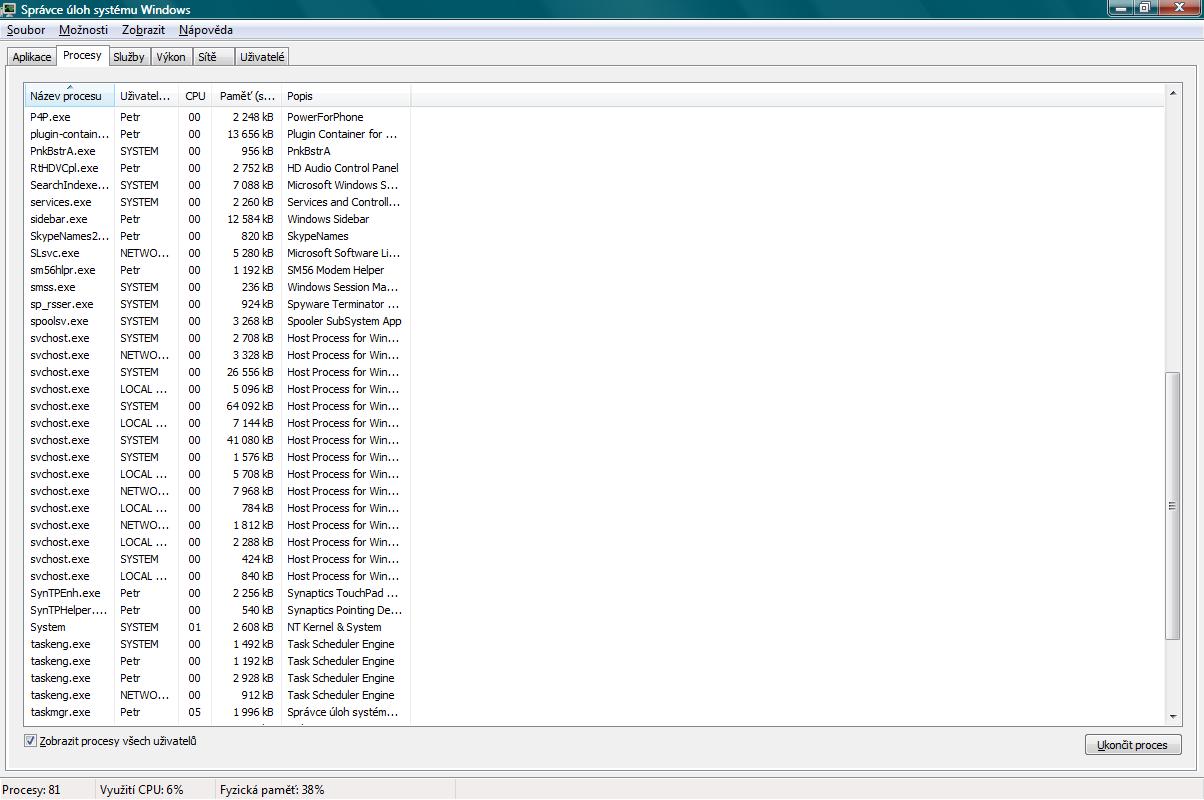Open the Zobrazit menu

click(x=143, y=30)
